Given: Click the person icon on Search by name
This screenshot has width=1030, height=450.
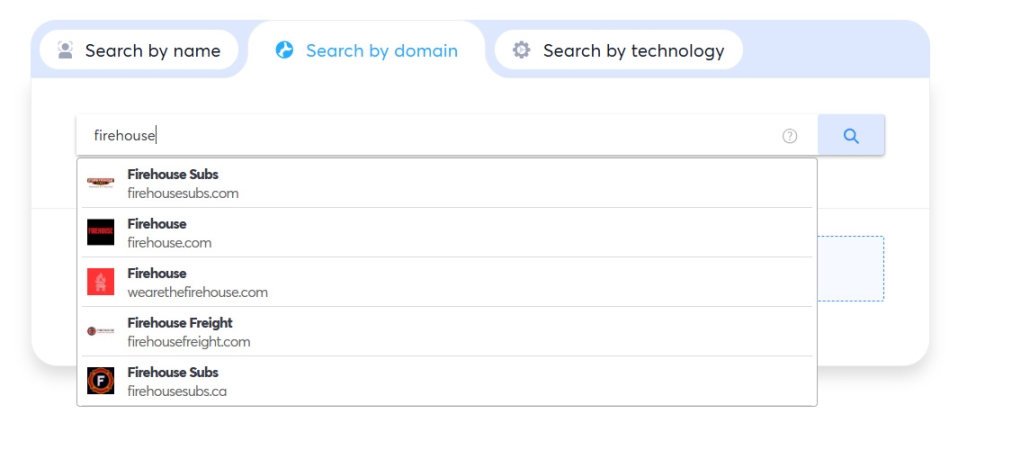Looking at the screenshot, I should (x=65, y=50).
